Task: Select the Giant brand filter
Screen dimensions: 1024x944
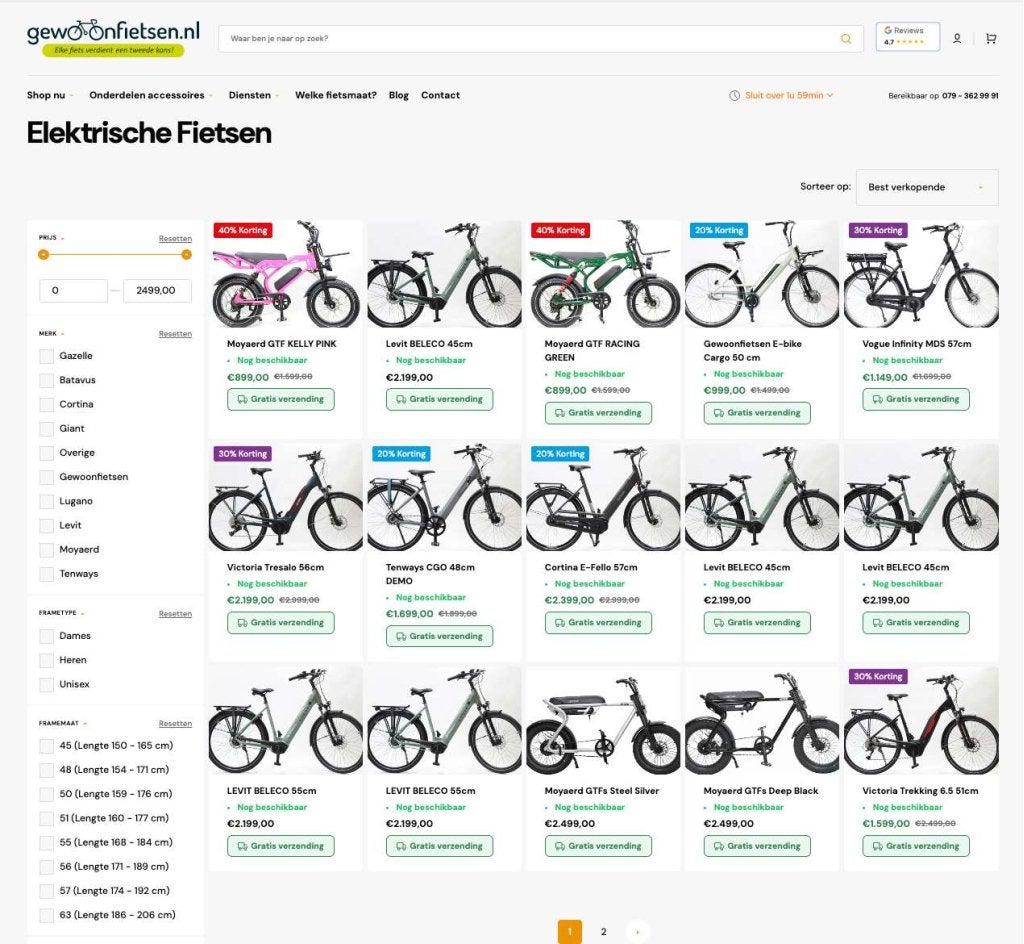Action: (x=46, y=429)
